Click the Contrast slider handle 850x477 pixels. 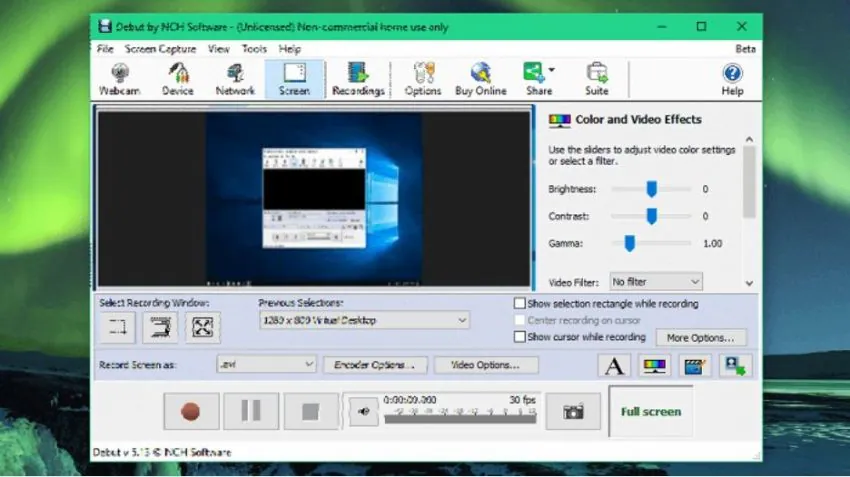click(652, 216)
